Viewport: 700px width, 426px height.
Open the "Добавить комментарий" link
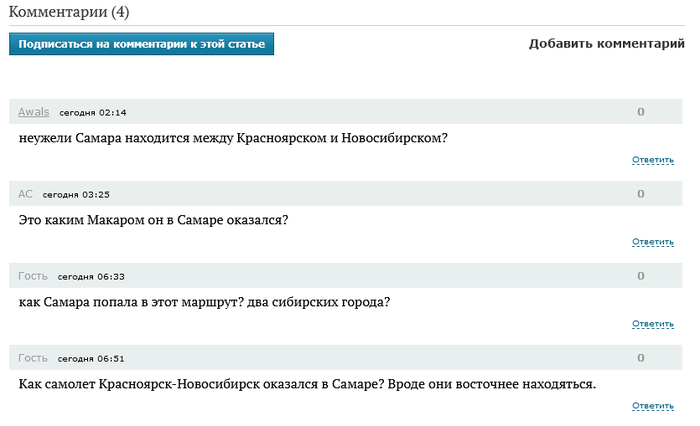coord(606,44)
